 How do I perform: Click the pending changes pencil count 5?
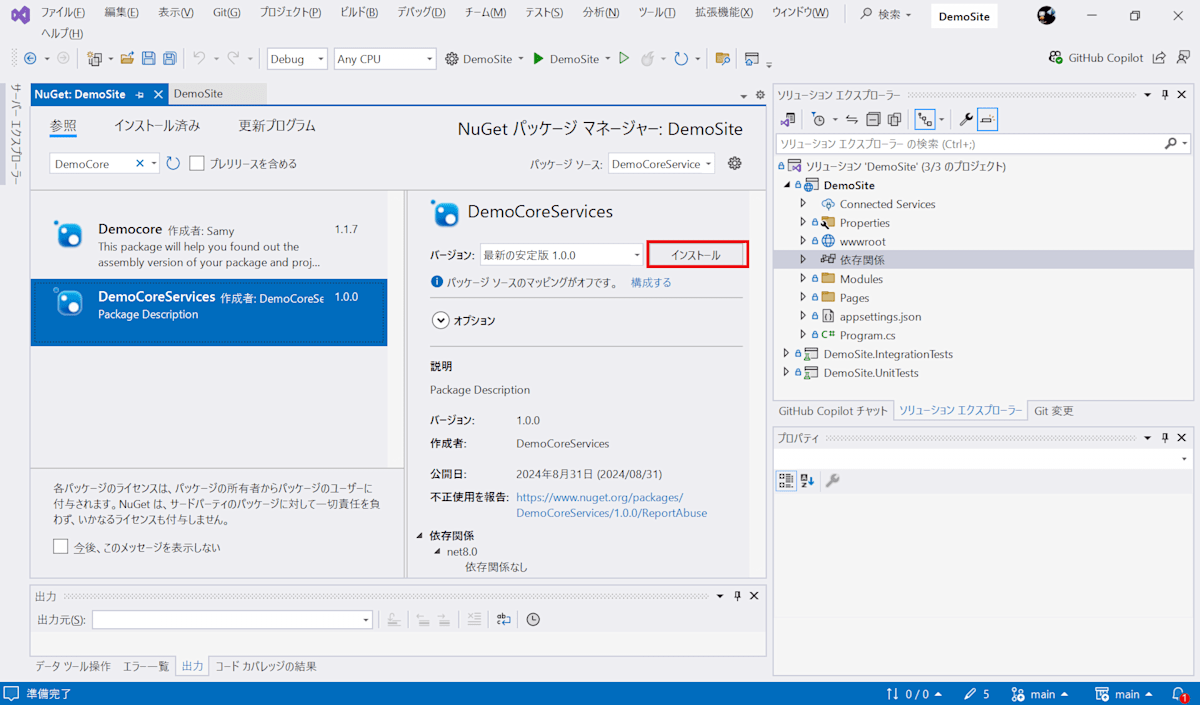tap(977, 694)
